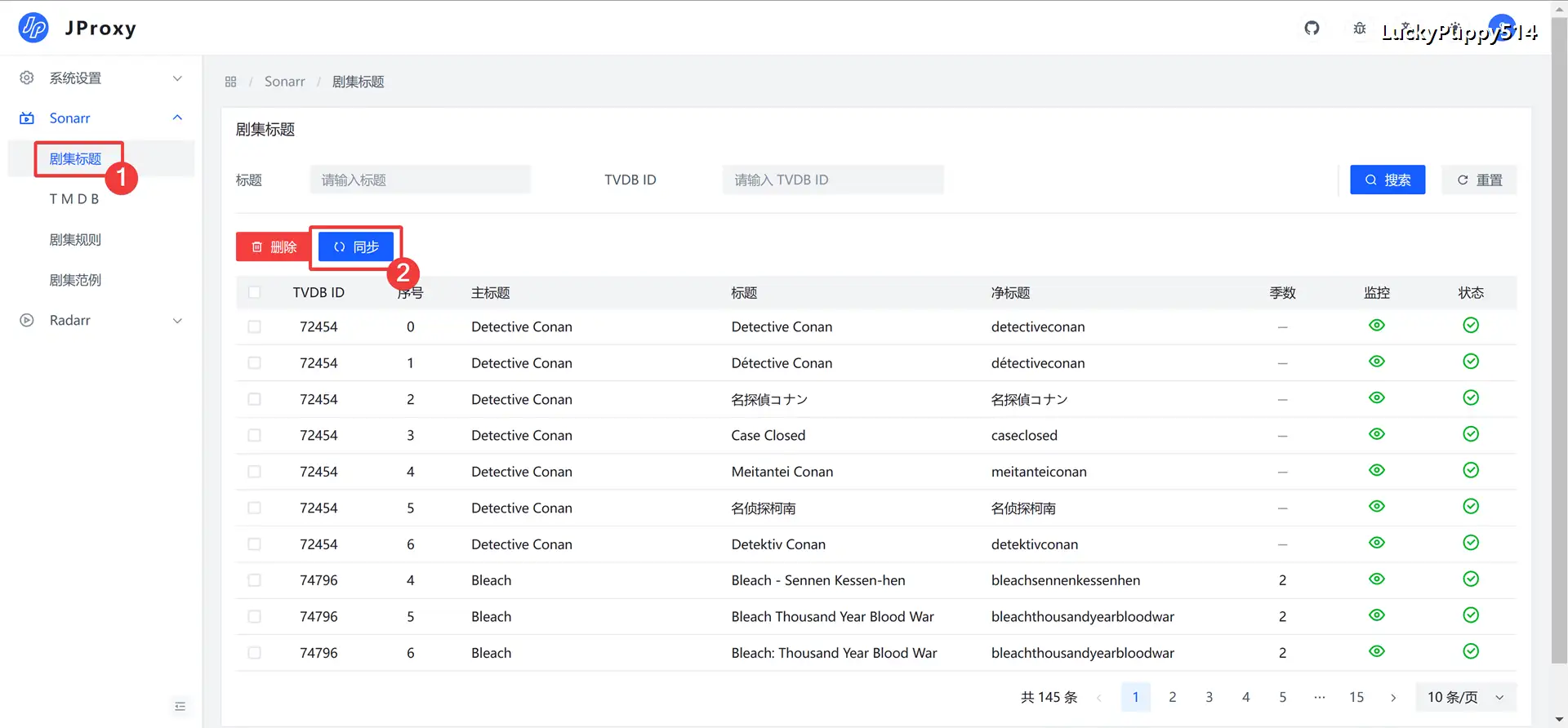Select checkbox for Bleach - Sennen Kessen-hen row
Screen dimensions: 1568x728
[x=254, y=580]
